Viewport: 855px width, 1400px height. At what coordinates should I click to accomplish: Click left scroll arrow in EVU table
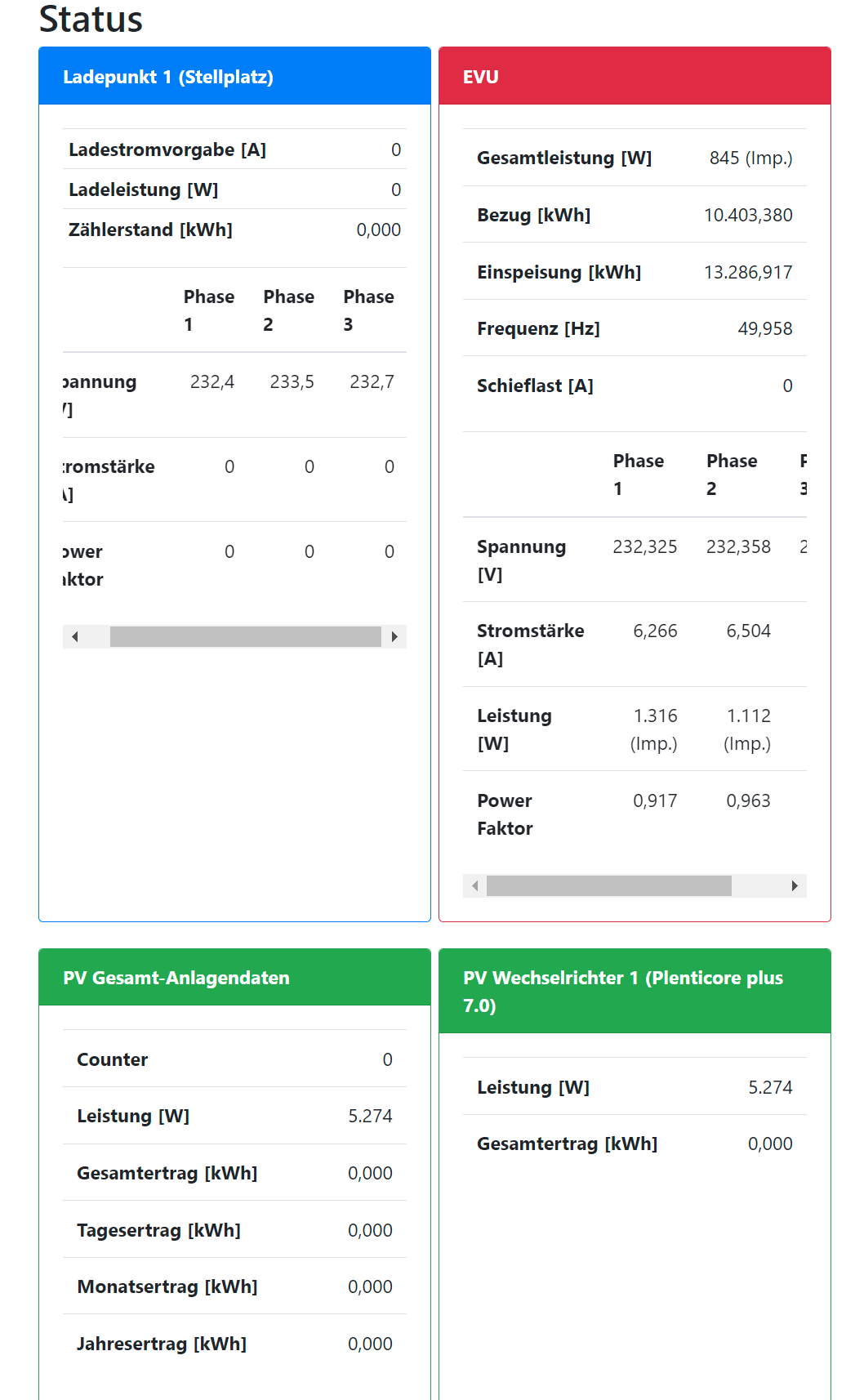pos(474,886)
